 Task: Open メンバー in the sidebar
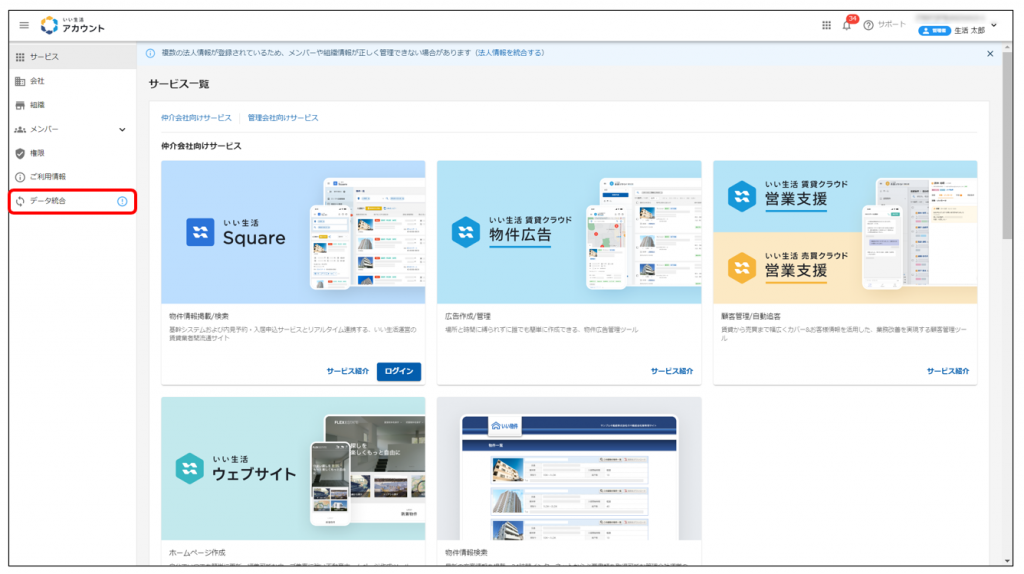tap(72, 129)
